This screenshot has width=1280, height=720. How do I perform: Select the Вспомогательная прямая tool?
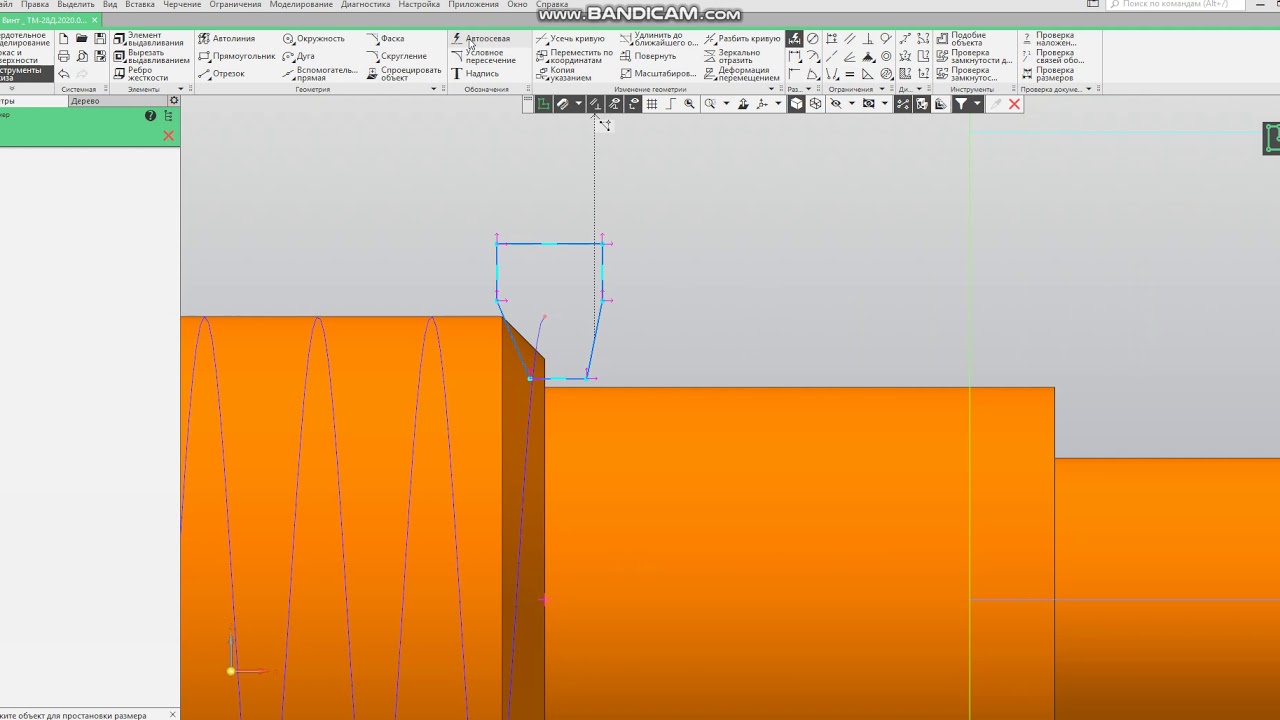click(x=320, y=74)
